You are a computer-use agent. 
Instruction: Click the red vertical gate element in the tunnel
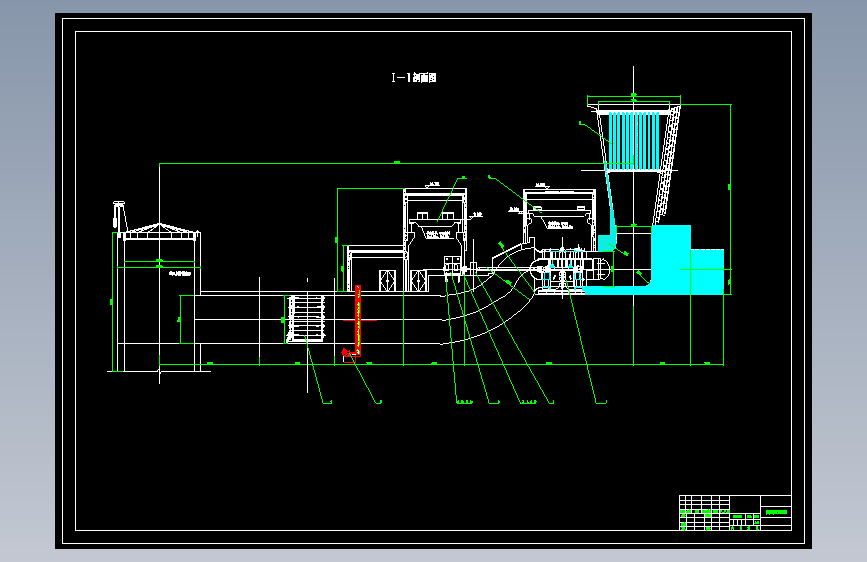[x=358, y=320]
